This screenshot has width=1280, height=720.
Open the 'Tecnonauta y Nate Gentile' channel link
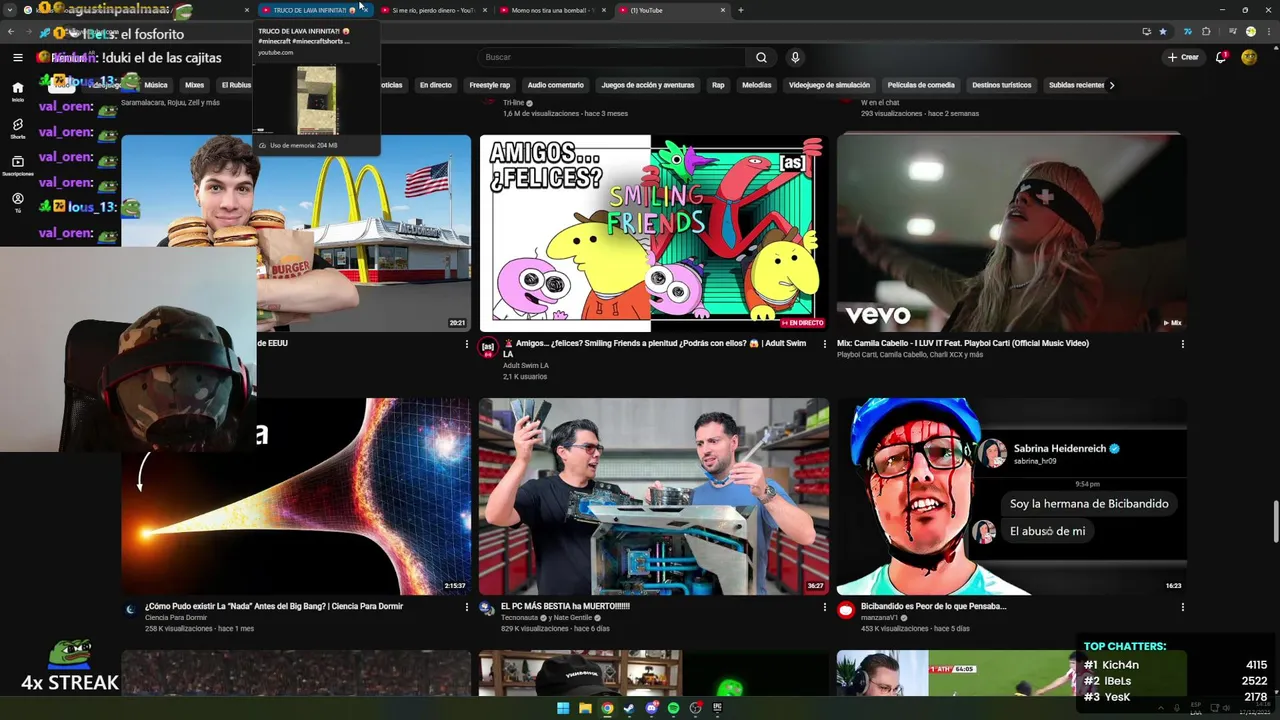pos(548,618)
